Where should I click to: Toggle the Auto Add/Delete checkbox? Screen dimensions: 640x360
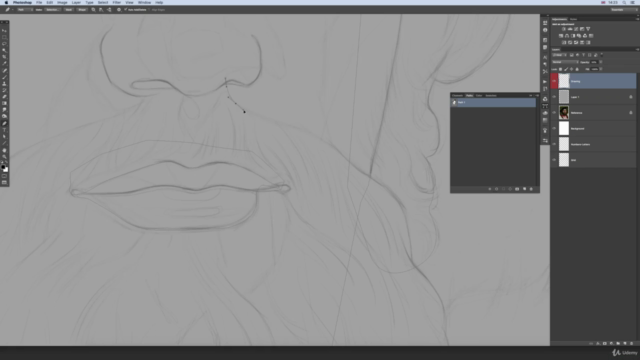(x=126, y=9)
